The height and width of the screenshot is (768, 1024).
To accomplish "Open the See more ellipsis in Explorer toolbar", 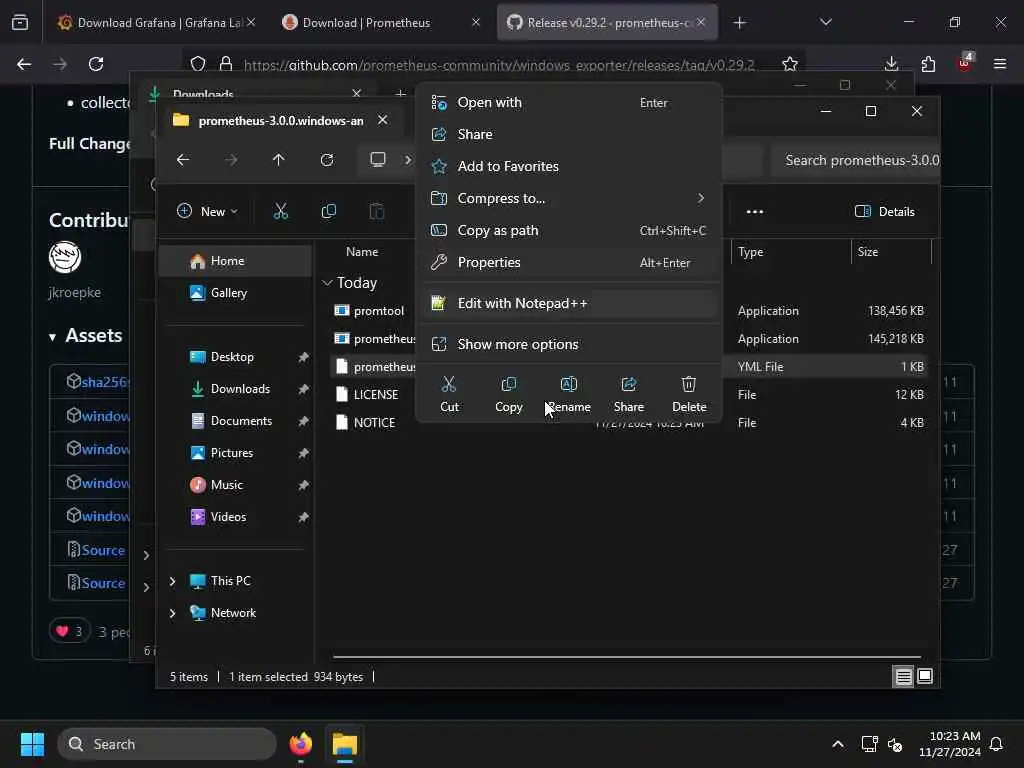I will [754, 211].
